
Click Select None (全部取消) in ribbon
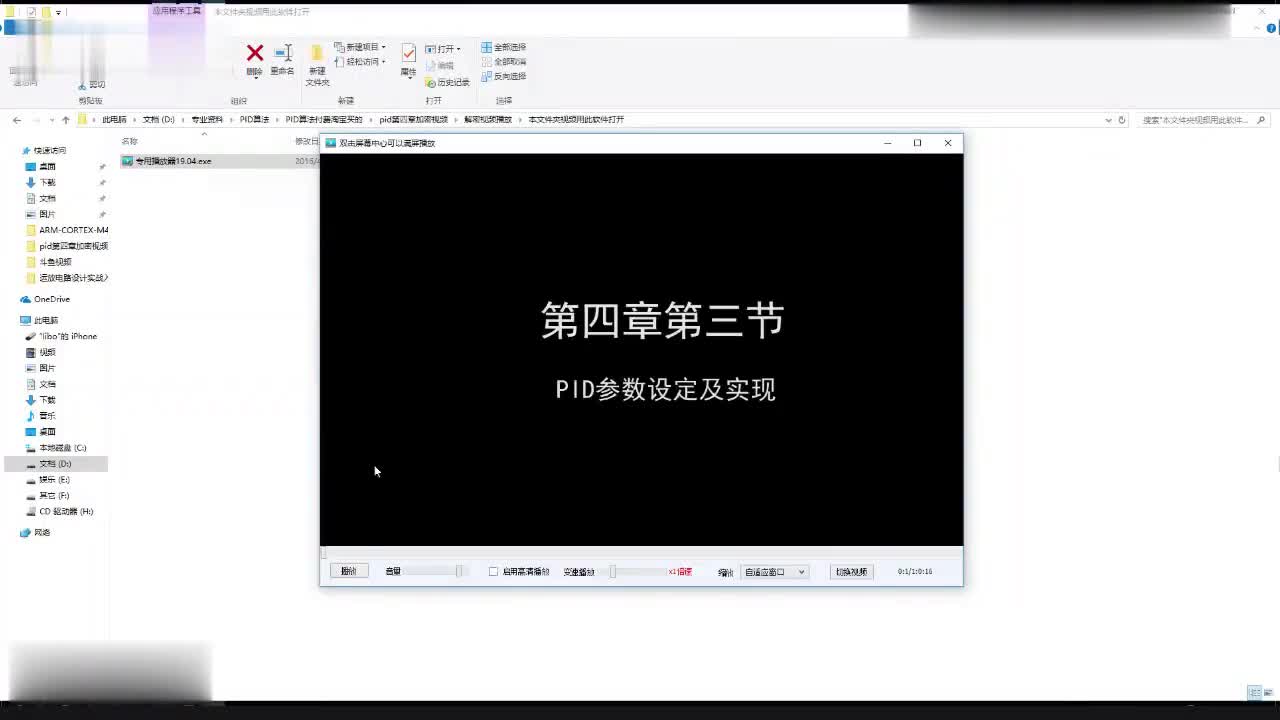503,61
